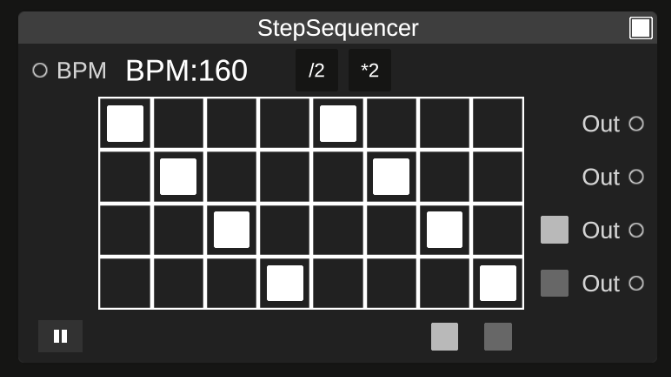Click the fourth row Out port
Image resolution: width=671 pixels, height=377 pixels.
[636, 283]
